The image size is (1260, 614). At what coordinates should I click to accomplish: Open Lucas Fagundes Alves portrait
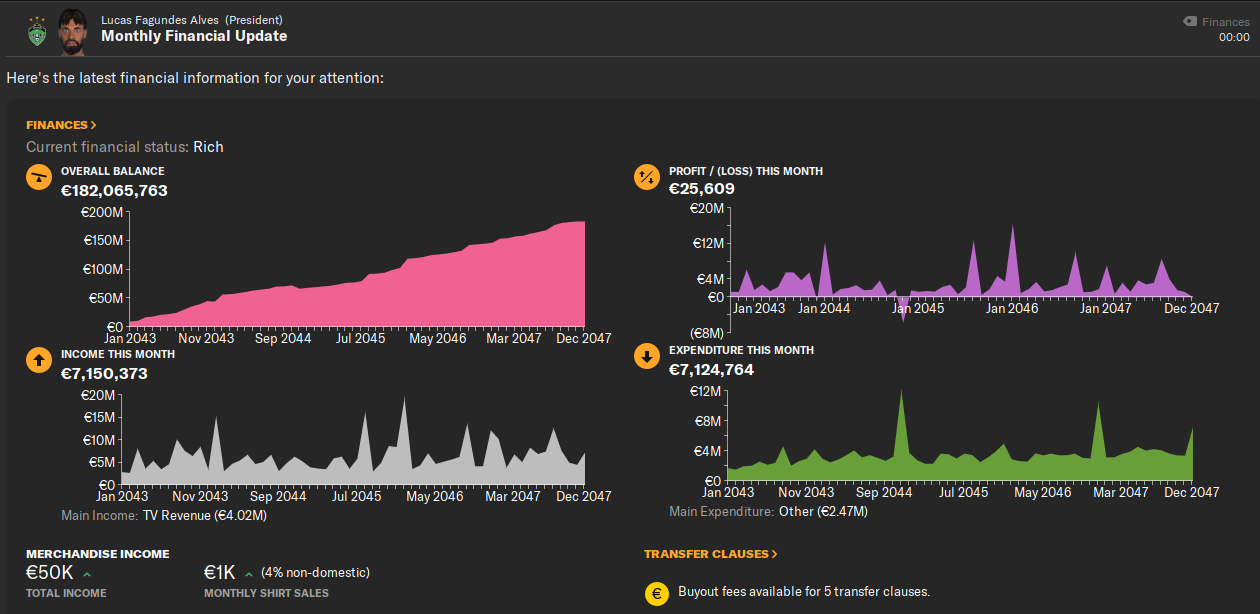pos(71,30)
